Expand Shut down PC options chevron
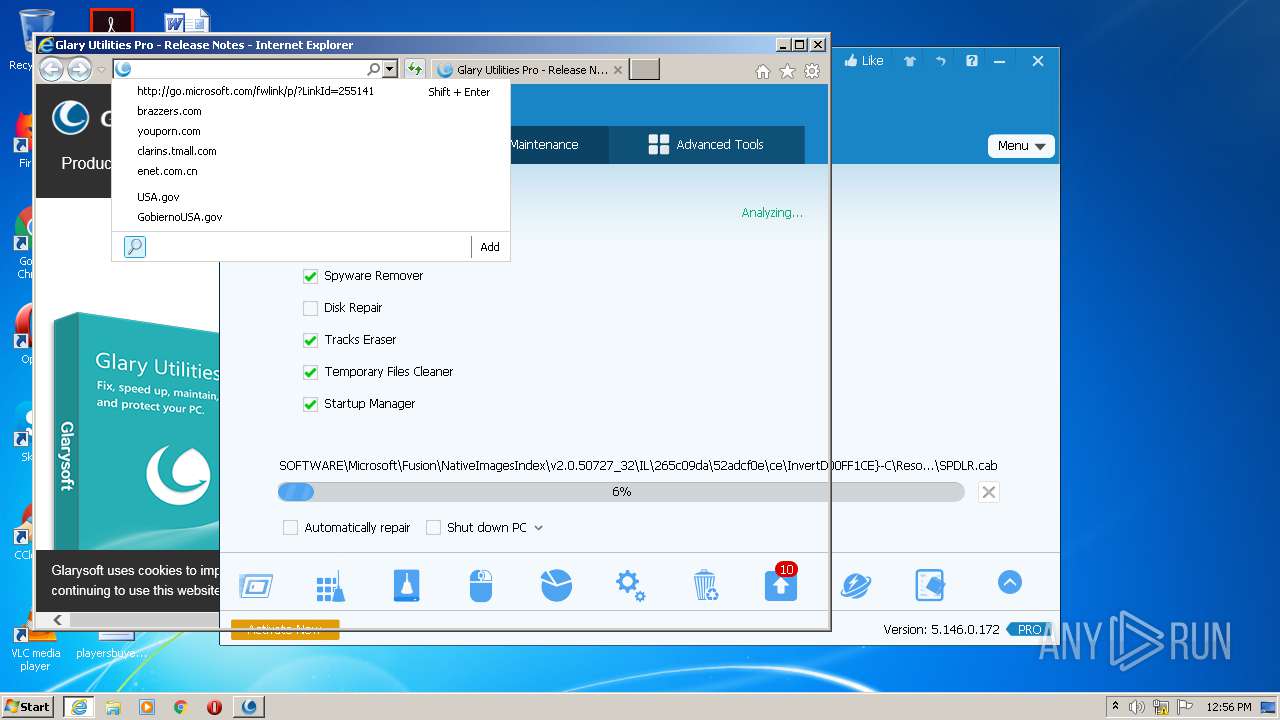 coord(538,528)
